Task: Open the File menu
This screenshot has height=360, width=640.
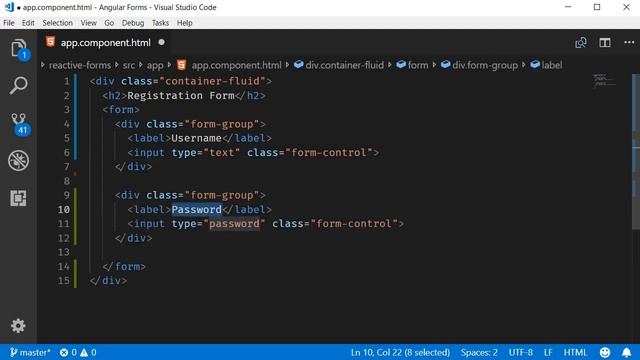Action: pos(9,23)
